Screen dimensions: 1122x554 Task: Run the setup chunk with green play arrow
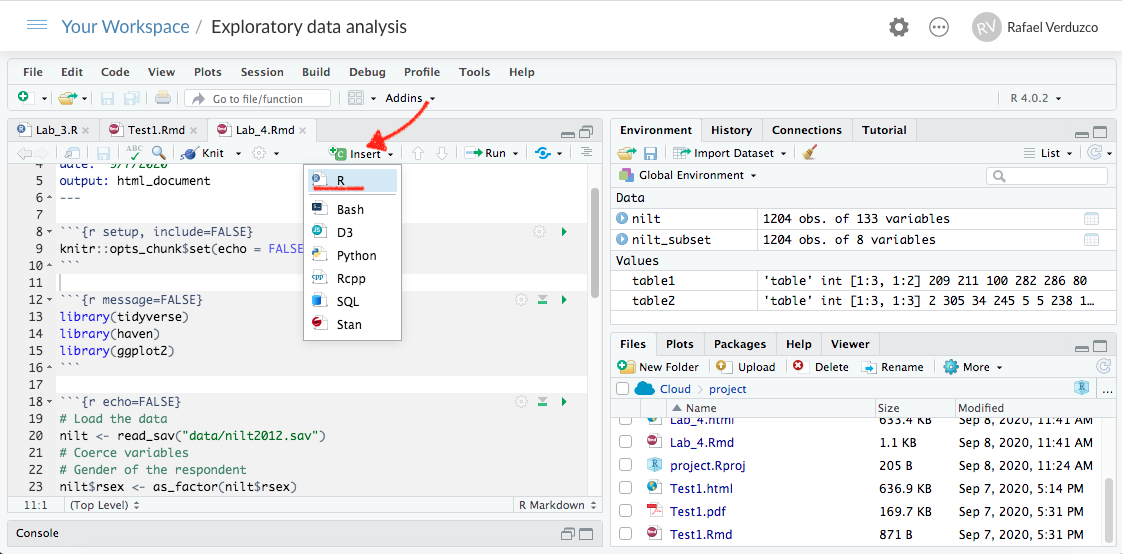pyautogui.click(x=564, y=232)
